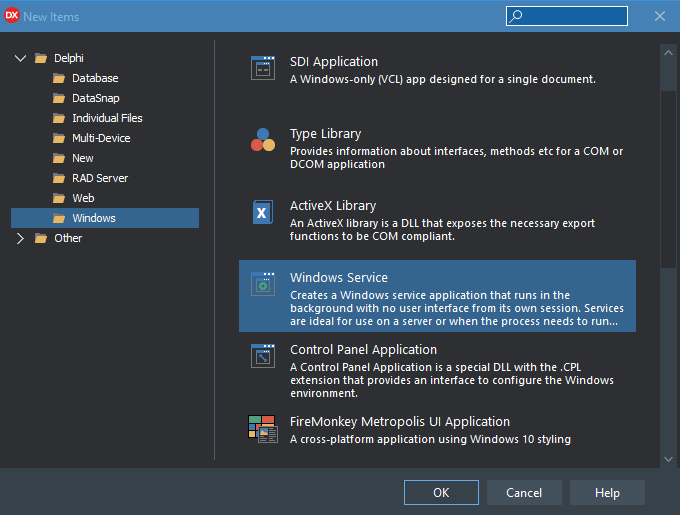Select the Windows category
The height and width of the screenshot is (515, 680).
(x=105, y=218)
